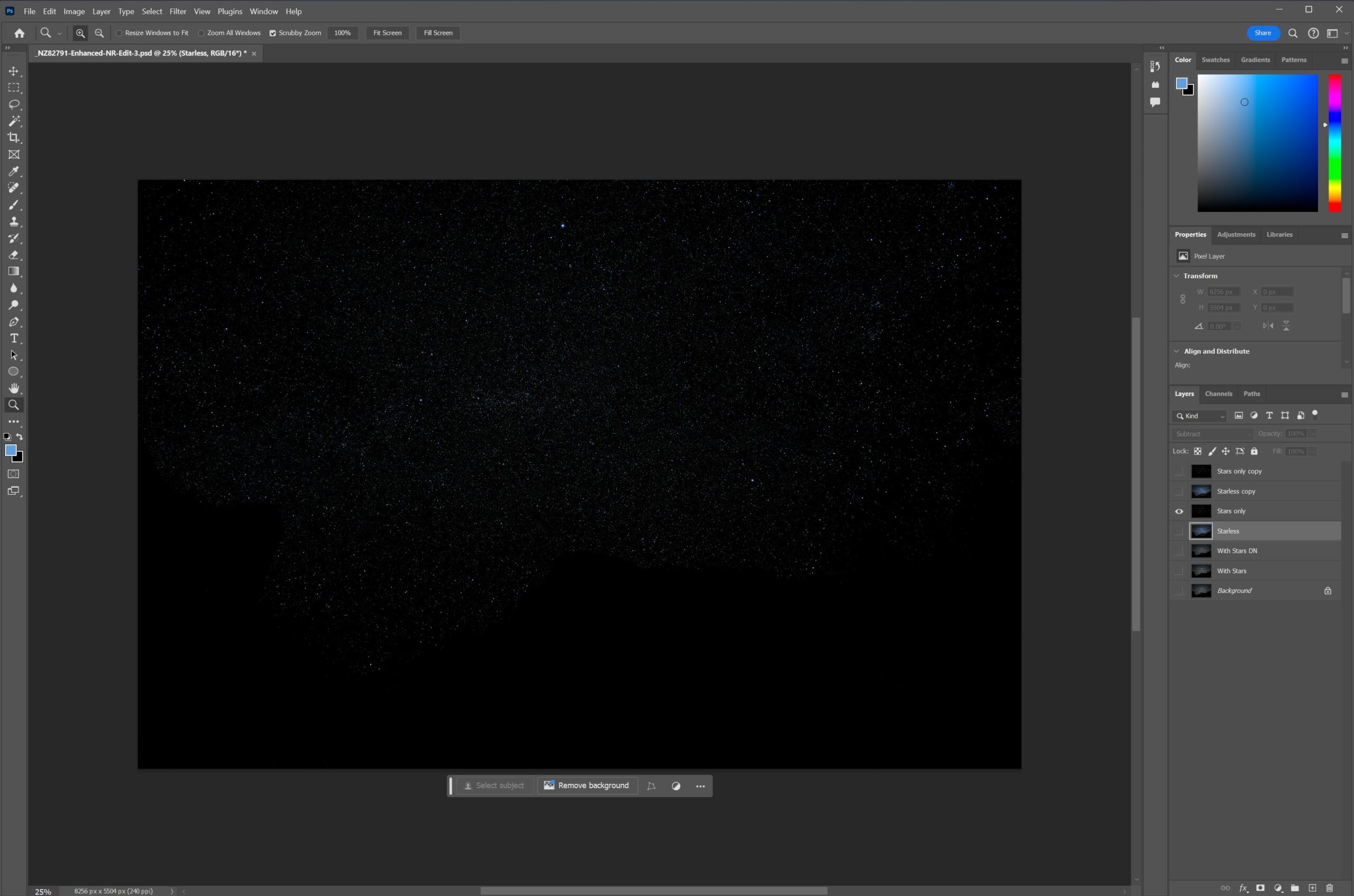Switch to the Channels tab
Viewport: 1354px width, 896px height.
point(1218,394)
